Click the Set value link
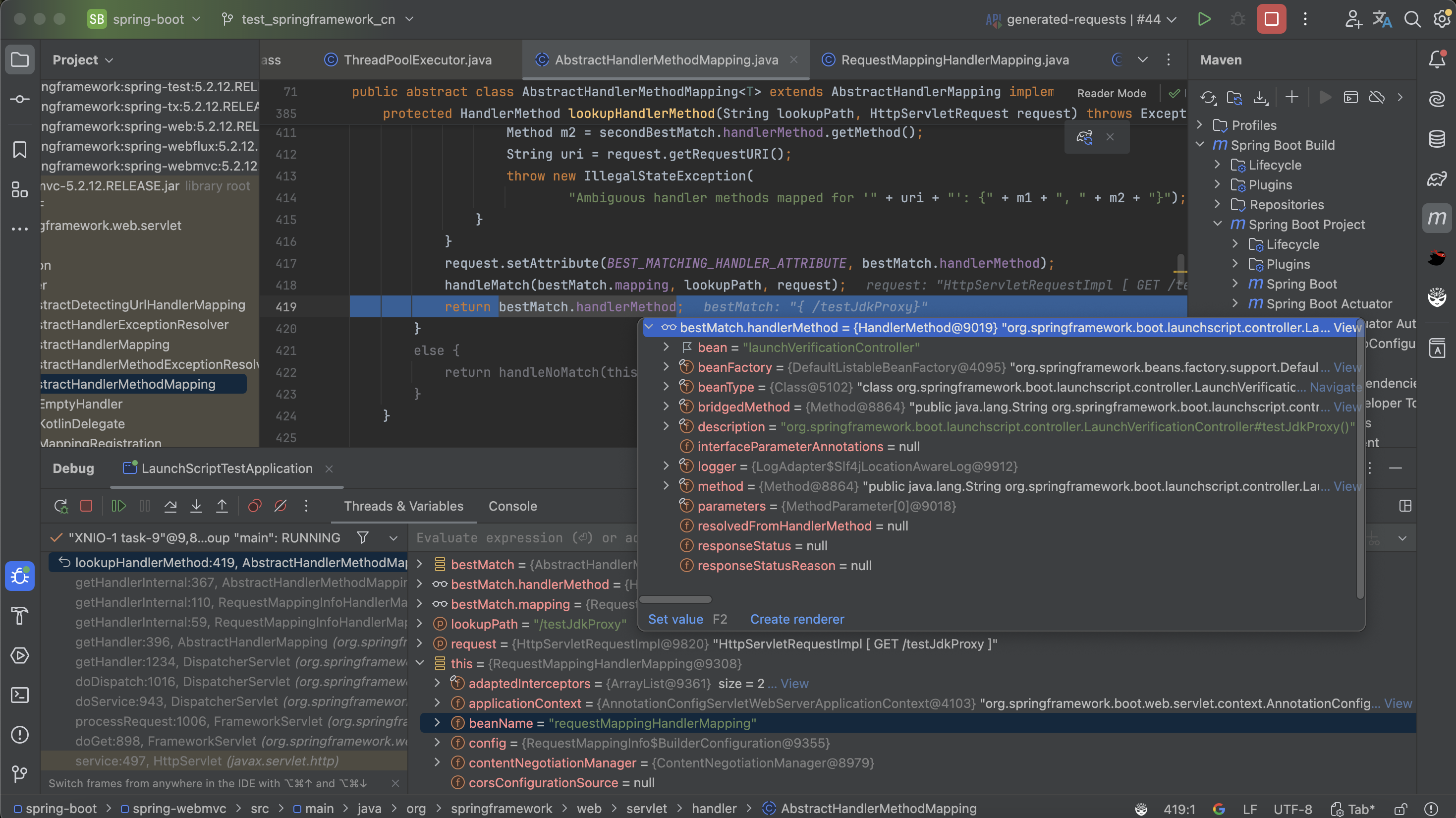1456x818 pixels. 675,619
